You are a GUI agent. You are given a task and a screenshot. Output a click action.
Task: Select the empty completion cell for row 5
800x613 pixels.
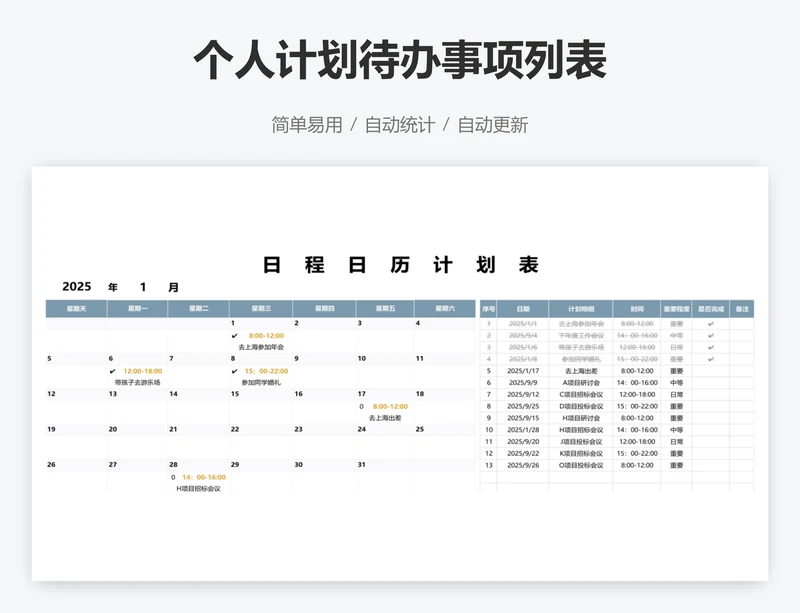point(710,371)
